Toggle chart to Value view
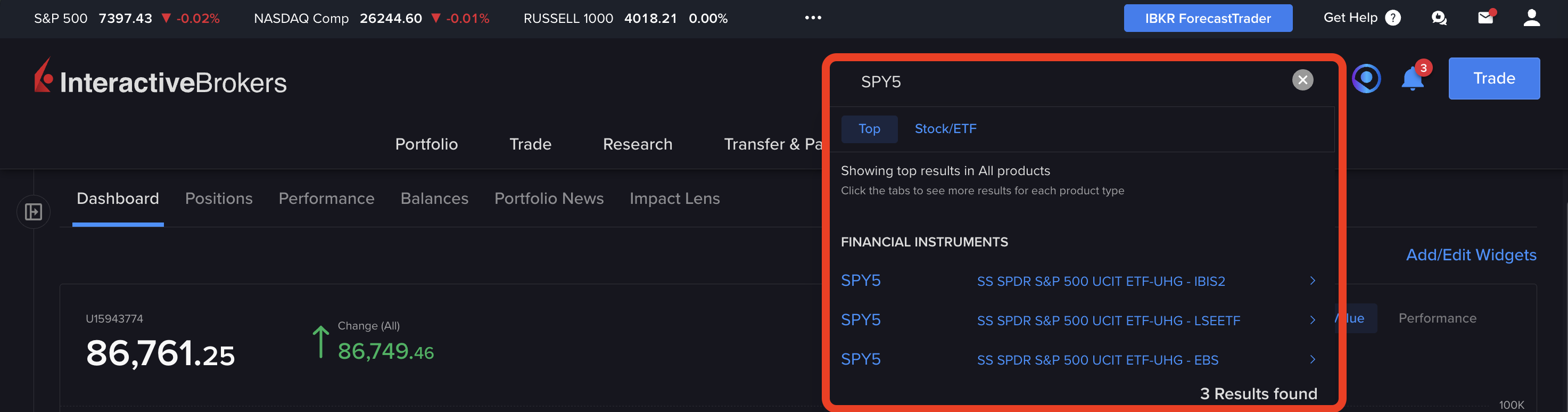 click(1356, 318)
